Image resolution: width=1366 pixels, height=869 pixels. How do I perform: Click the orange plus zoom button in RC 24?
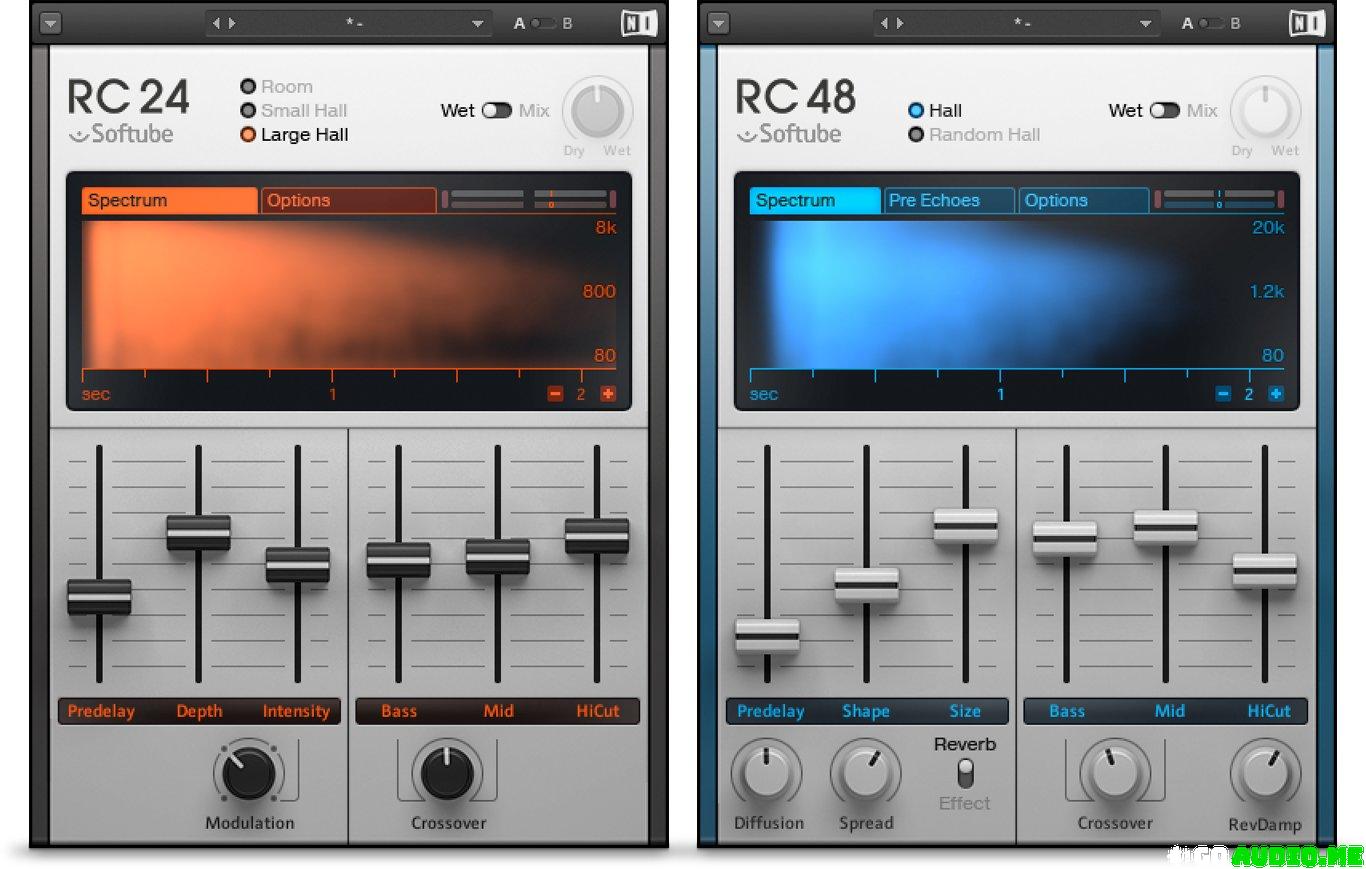tap(608, 394)
